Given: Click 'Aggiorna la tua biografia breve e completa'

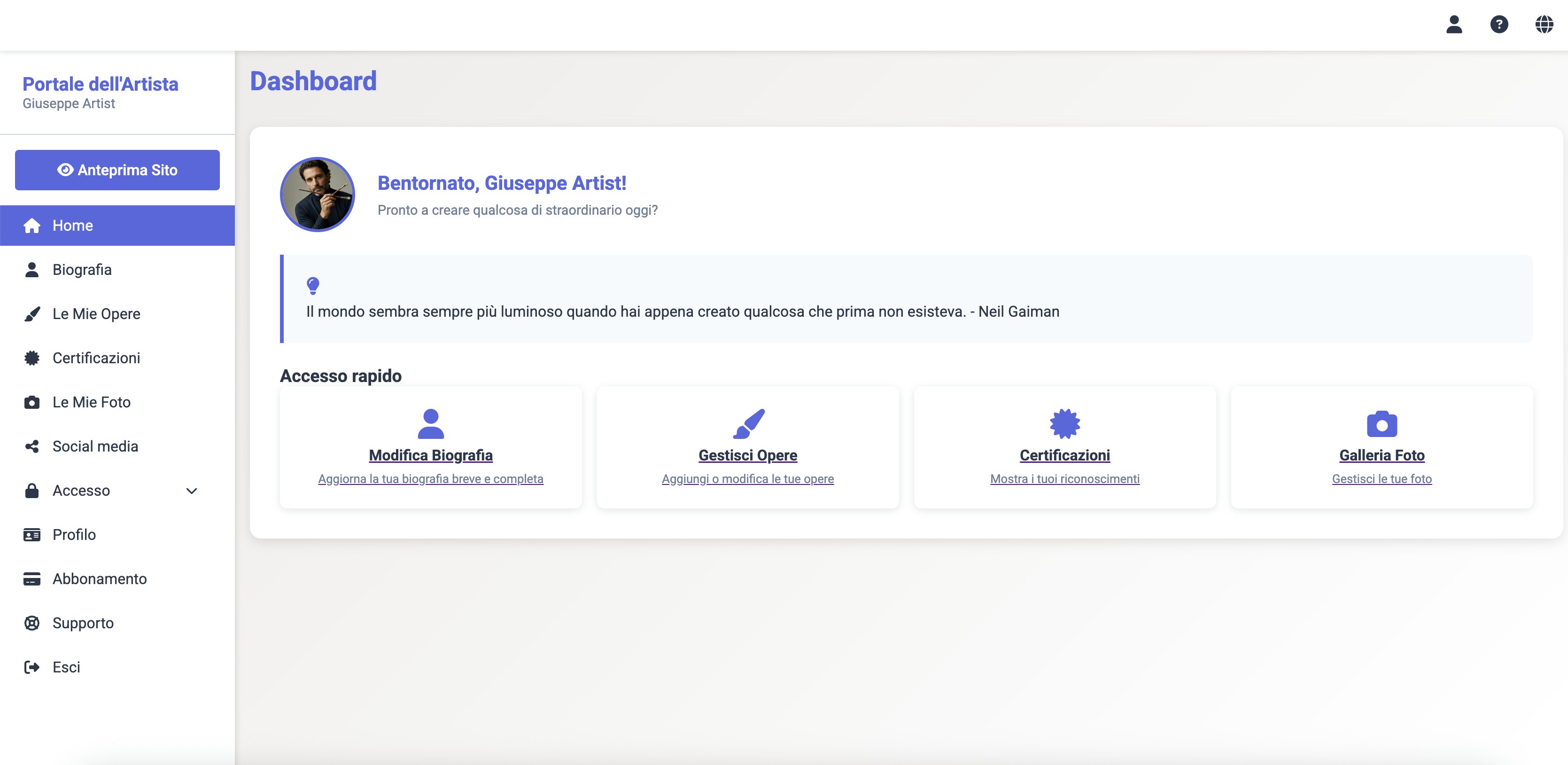Looking at the screenshot, I should tap(431, 479).
